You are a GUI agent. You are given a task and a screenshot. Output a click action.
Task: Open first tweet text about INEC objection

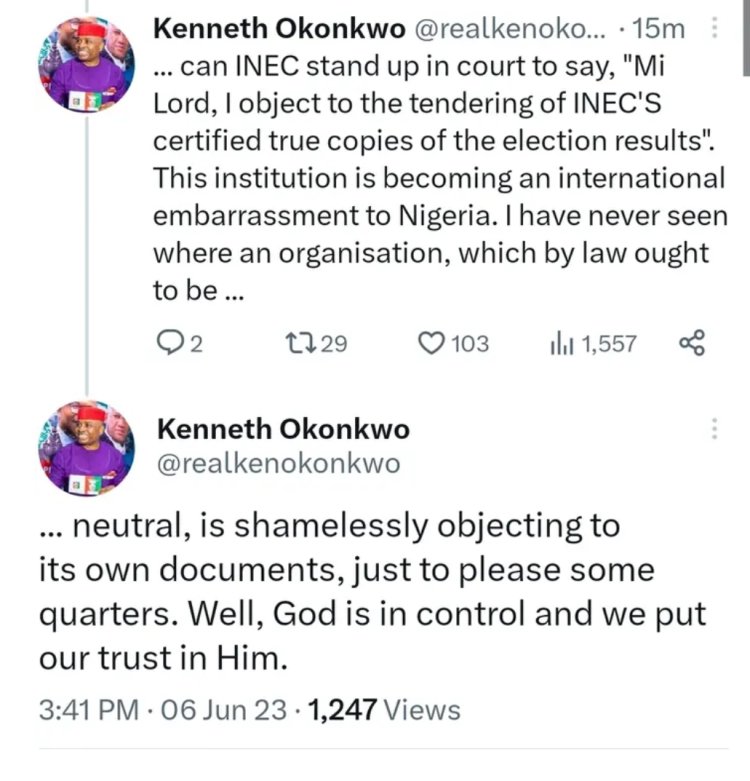(436, 178)
